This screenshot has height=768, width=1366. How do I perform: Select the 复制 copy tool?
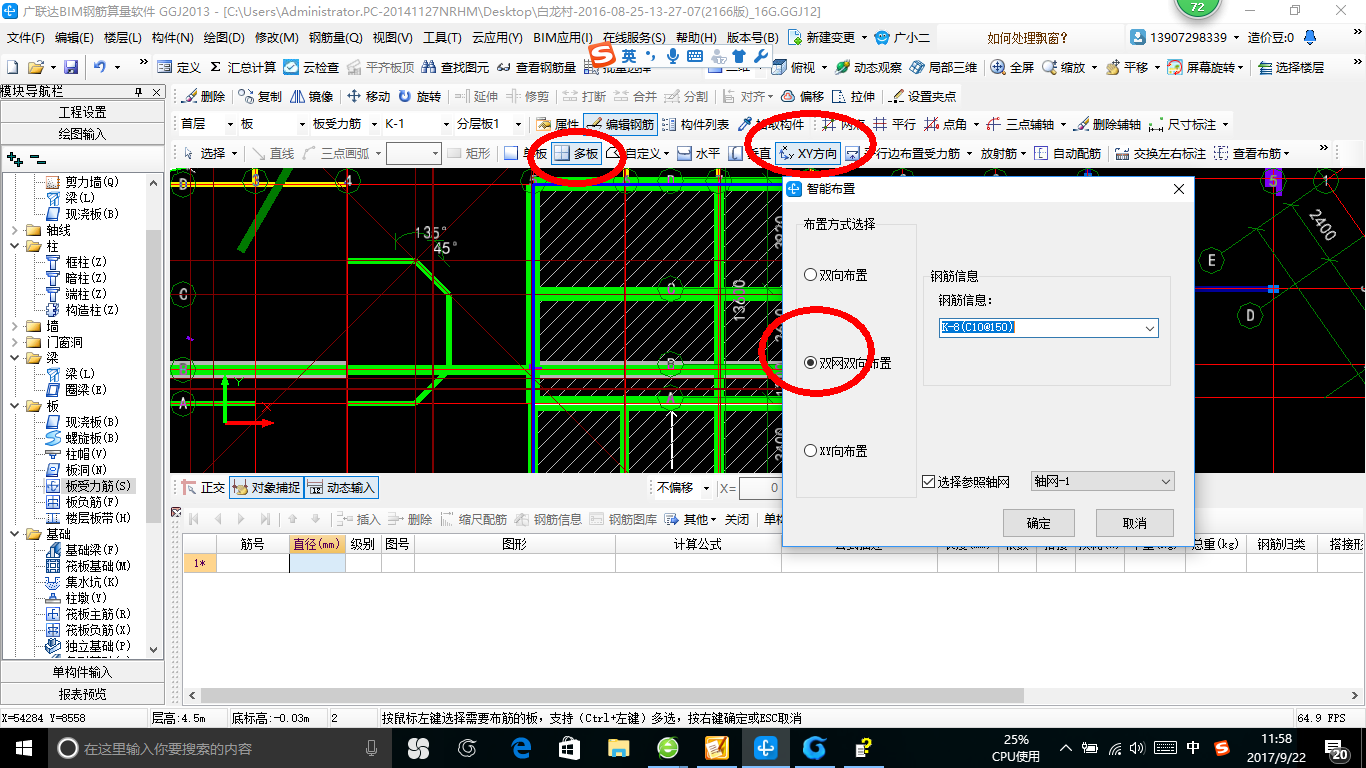point(260,97)
